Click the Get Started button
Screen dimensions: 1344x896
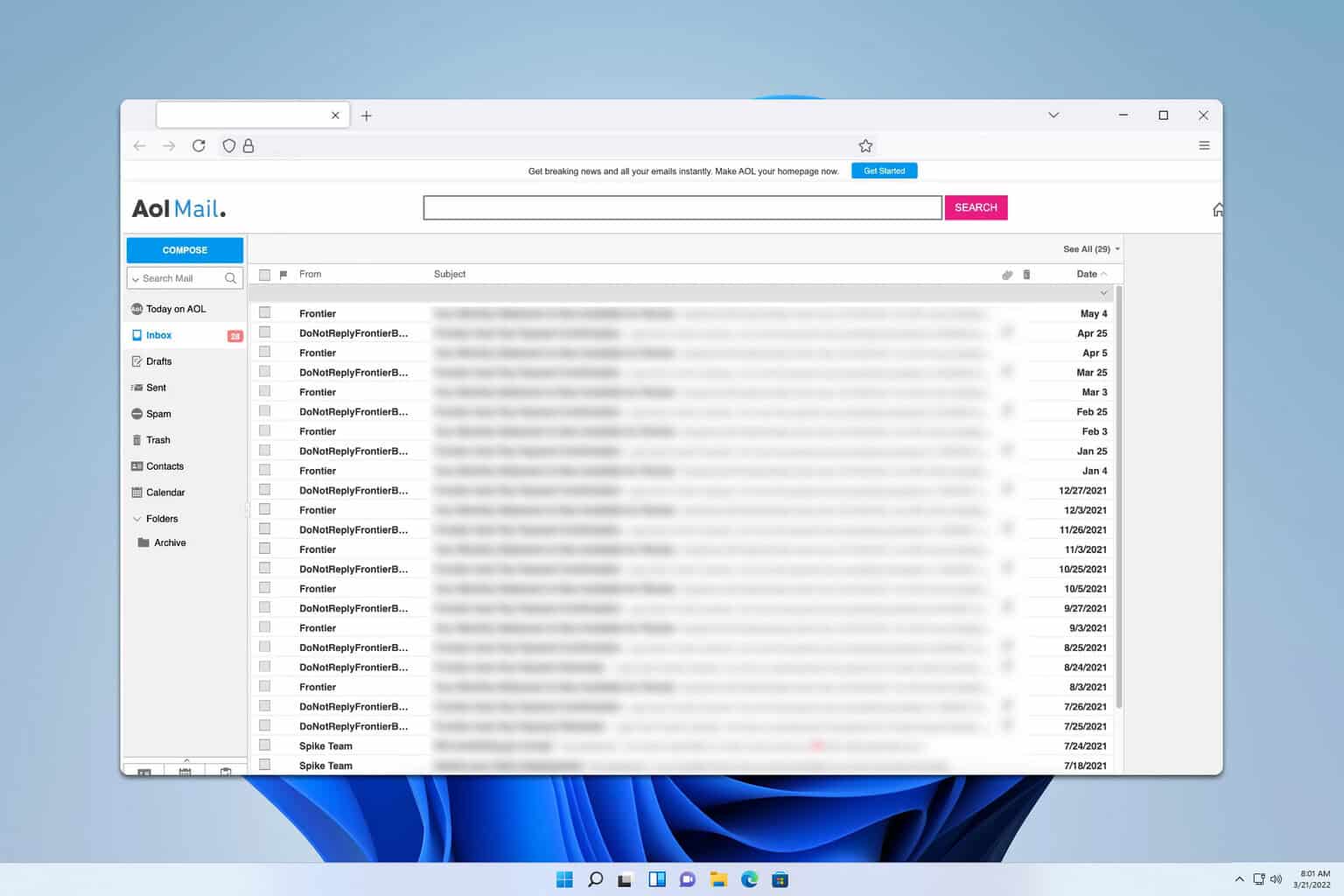884,171
